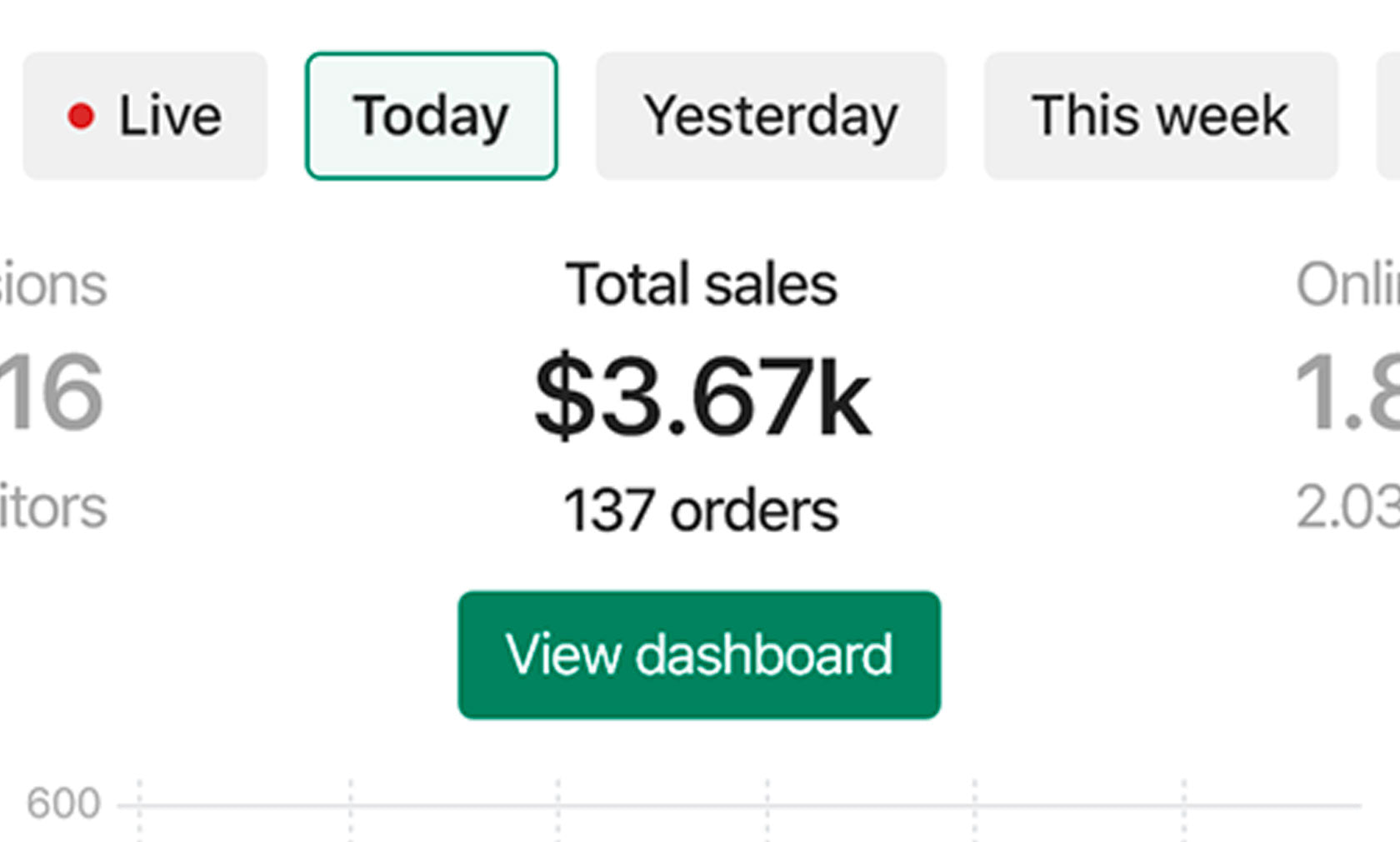Open the View dashboard button
This screenshot has height=842, width=1400.
tap(699, 655)
